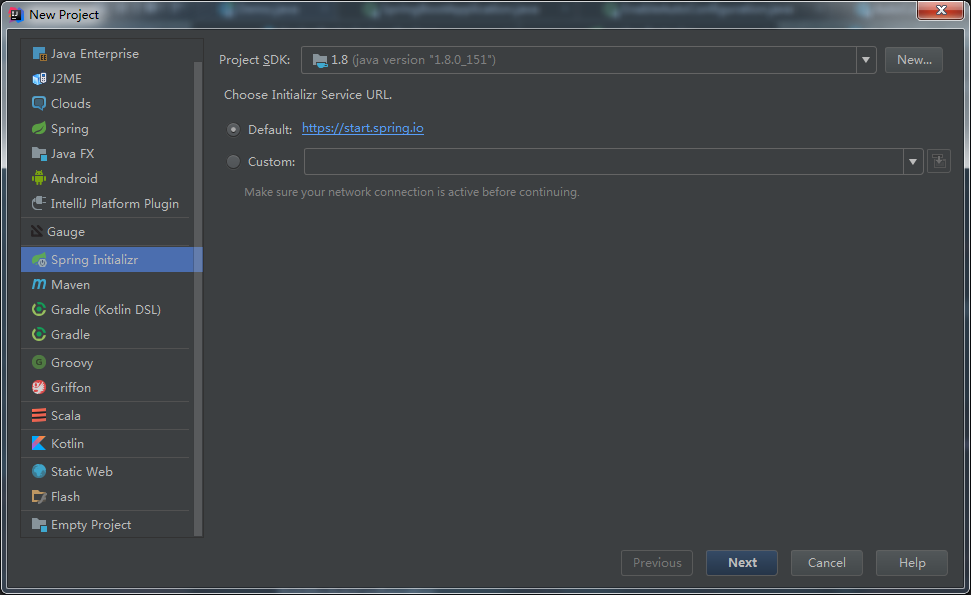Select Clouds project type
The height and width of the screenshot is (595, 971).
pos(108,103)
